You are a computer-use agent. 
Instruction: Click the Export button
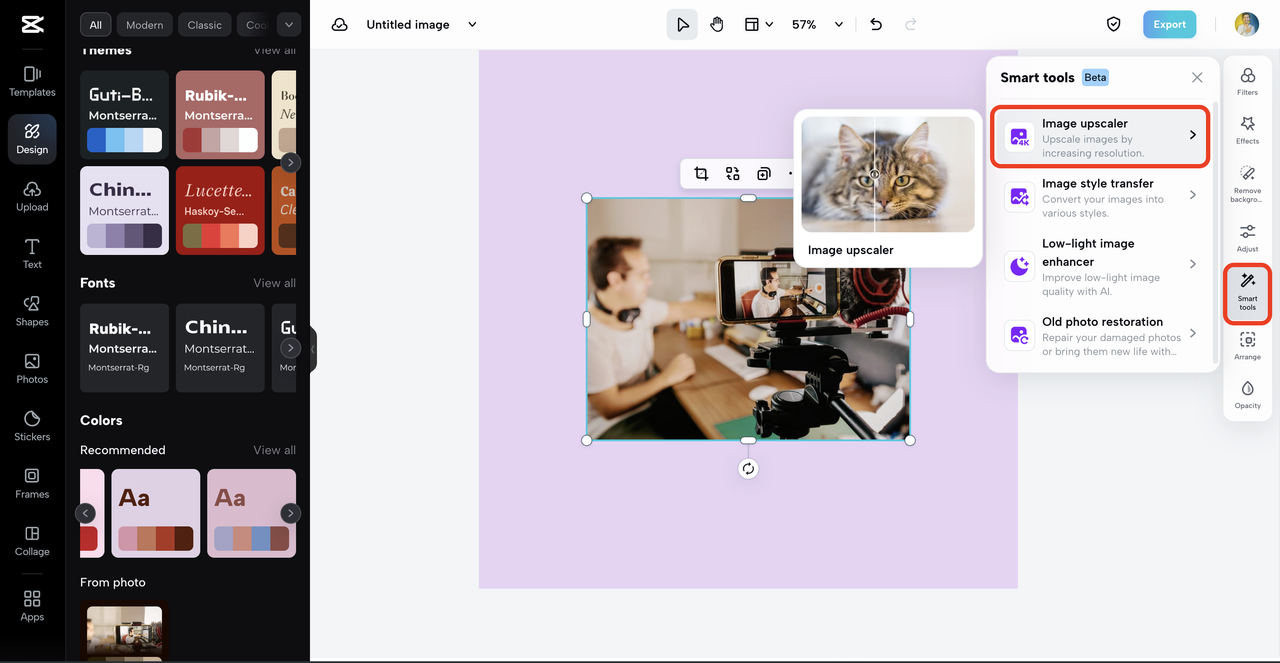1169,25
